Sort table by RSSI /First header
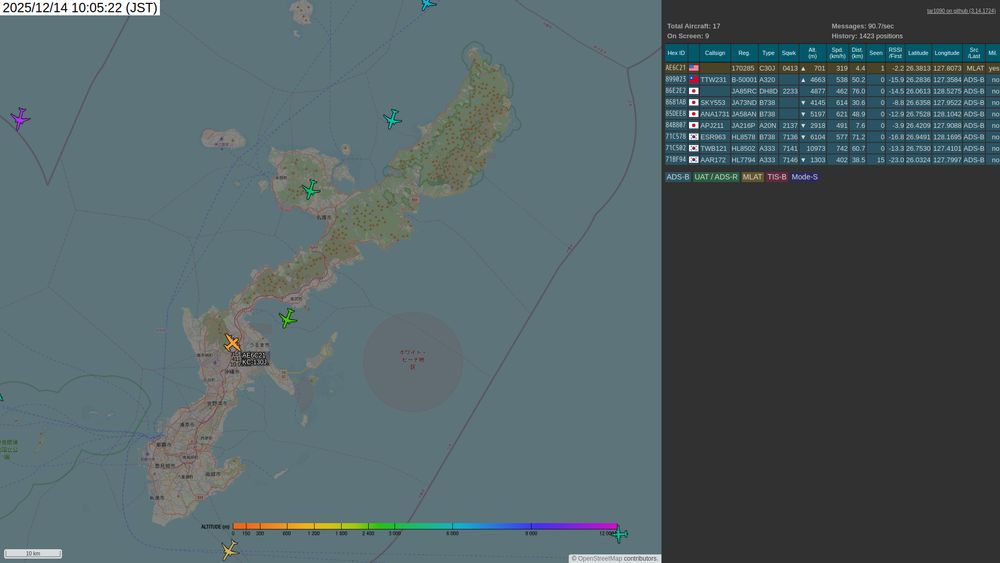 (895, 53)
